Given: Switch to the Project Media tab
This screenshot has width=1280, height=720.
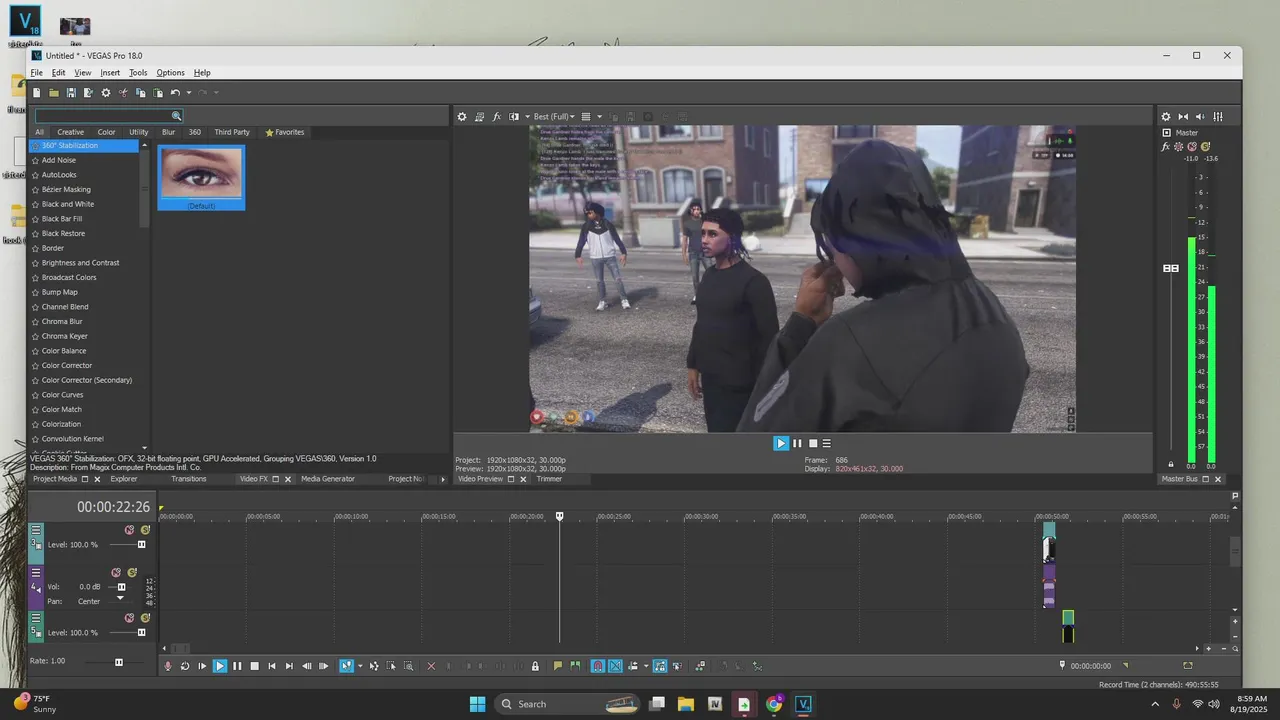Looking at the screenshot, I should click(55, 479).
